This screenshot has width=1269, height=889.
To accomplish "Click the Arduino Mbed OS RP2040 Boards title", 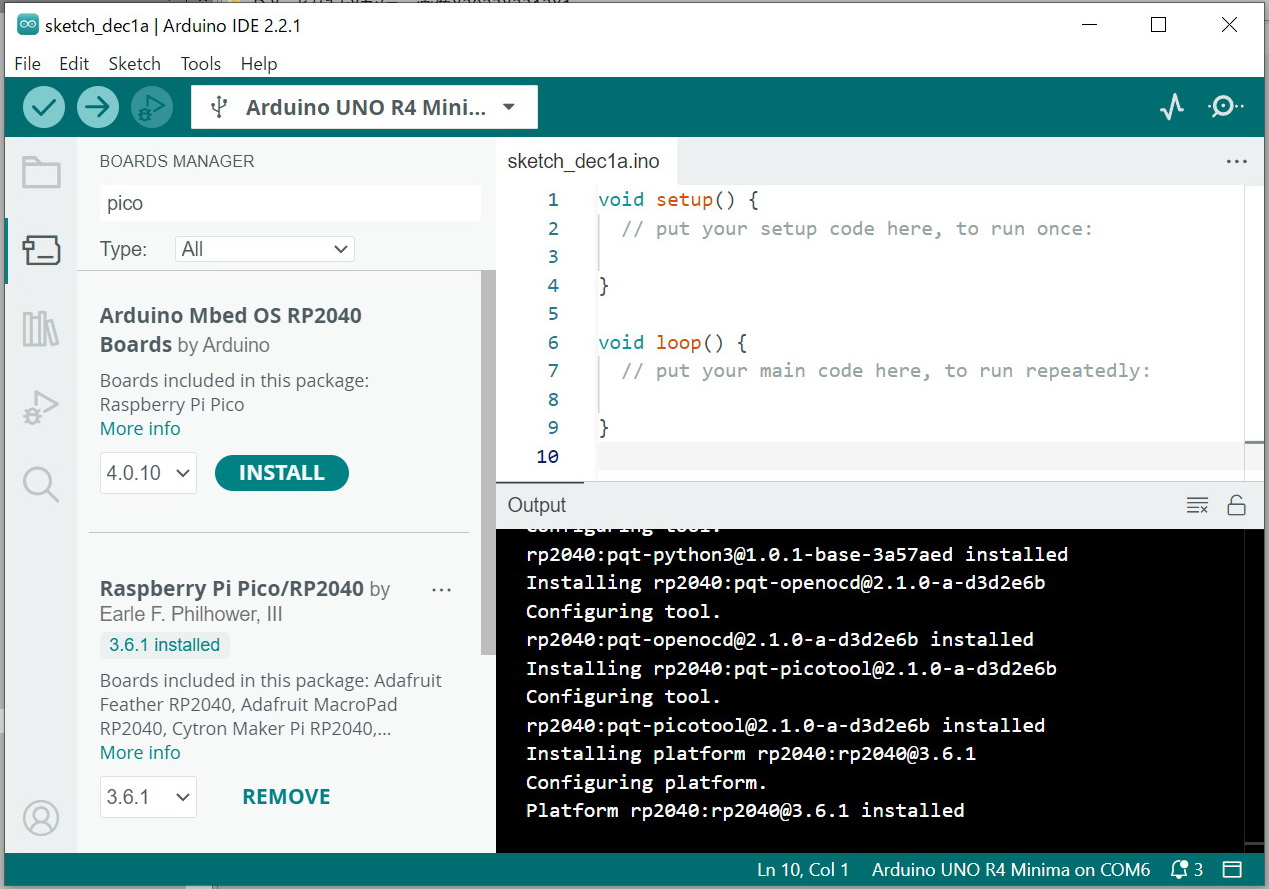I will click(x=231, y=330).
